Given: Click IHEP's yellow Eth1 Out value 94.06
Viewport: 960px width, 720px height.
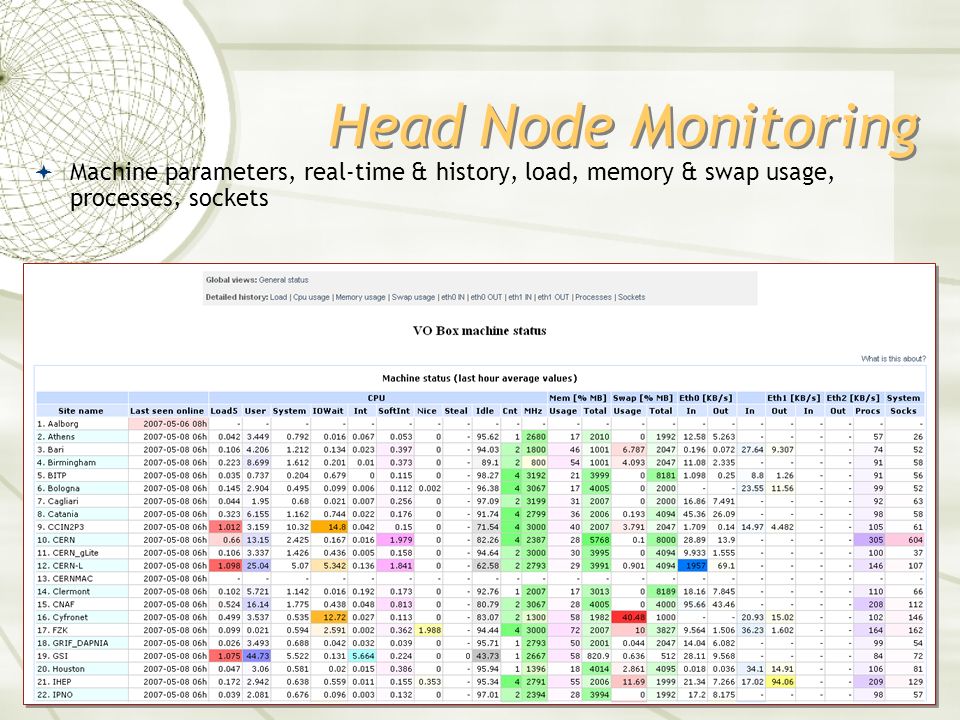Looking at the screenshot, I should [x=782, y=682].
